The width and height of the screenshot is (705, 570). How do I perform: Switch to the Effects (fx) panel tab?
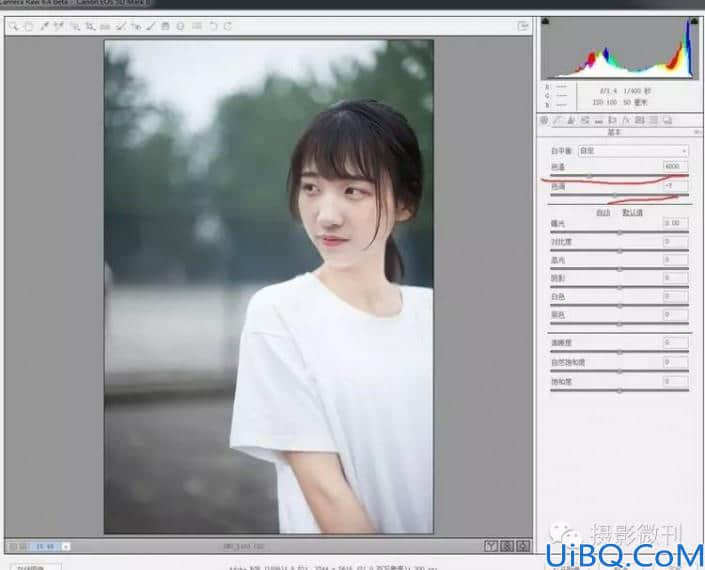[x=626, y=120]
